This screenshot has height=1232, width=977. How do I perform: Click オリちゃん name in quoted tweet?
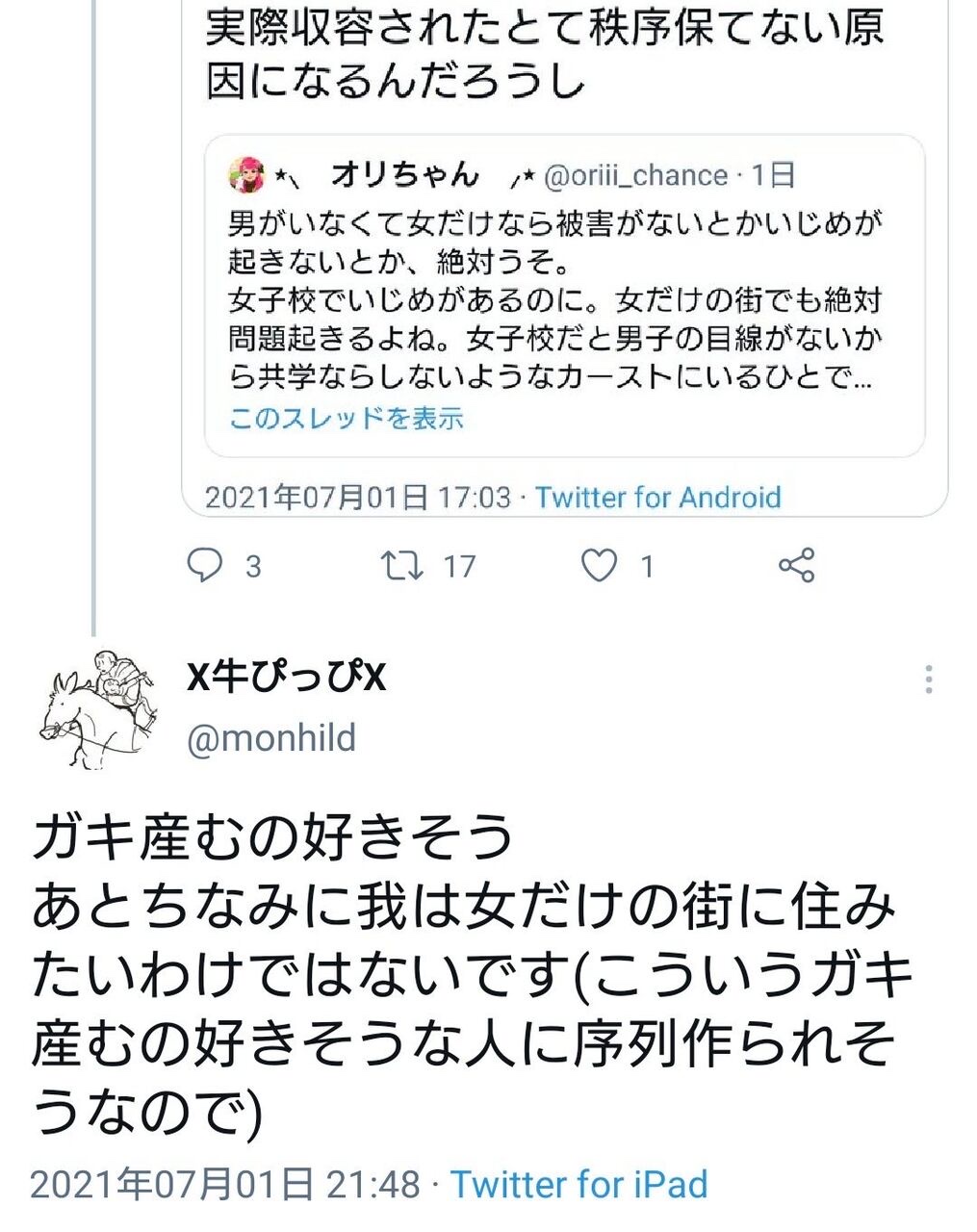pyautogui.click(x=405, y=174)
